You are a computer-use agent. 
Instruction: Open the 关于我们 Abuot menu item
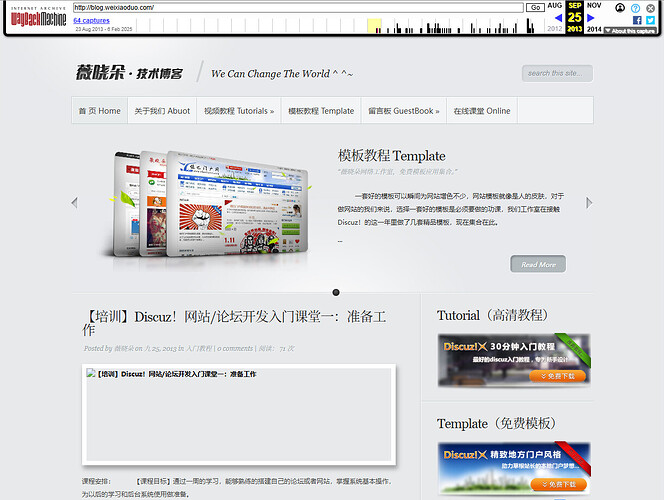point(162,111)
